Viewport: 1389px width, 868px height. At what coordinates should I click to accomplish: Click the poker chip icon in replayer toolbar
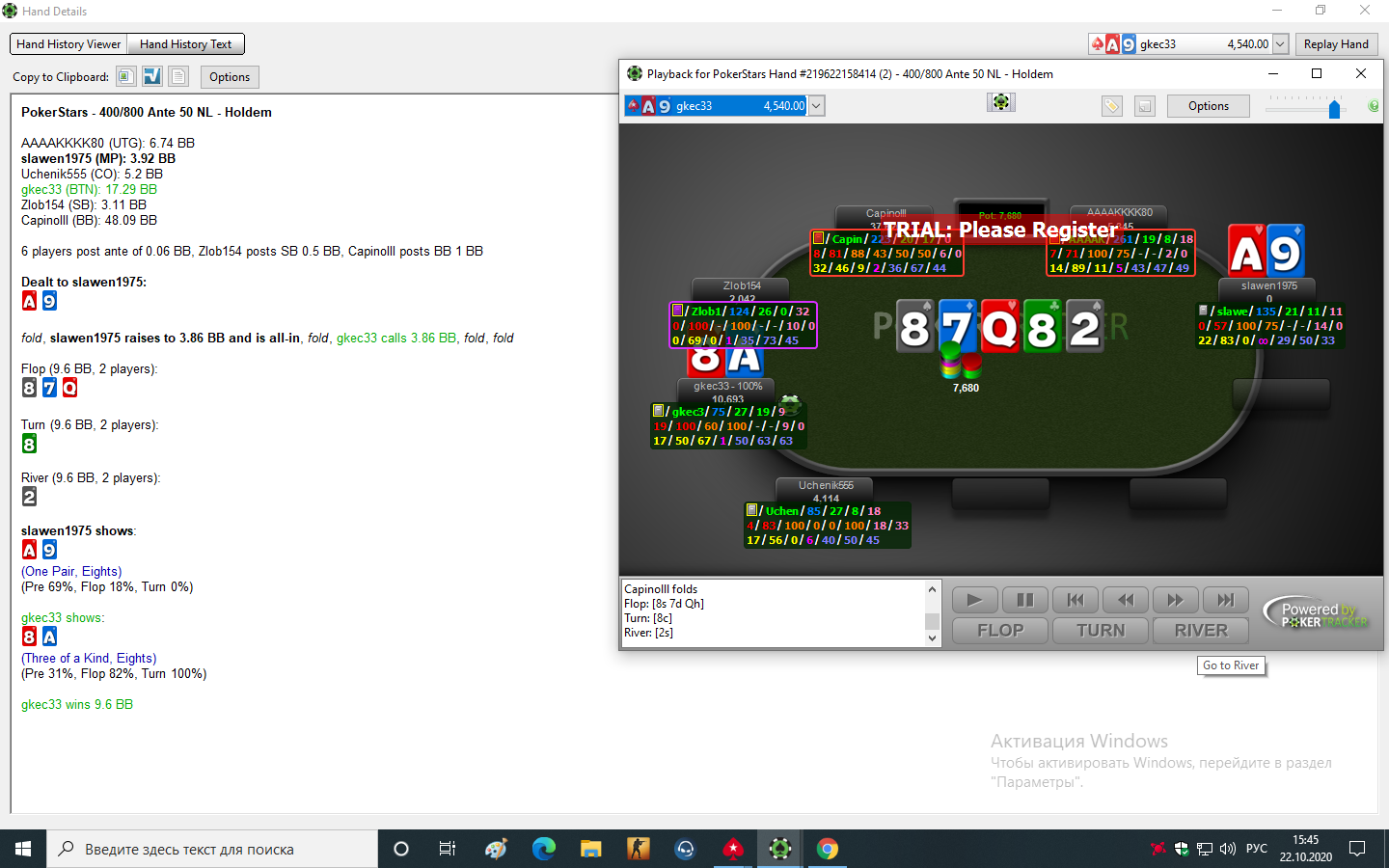(x=1001, y=102)
